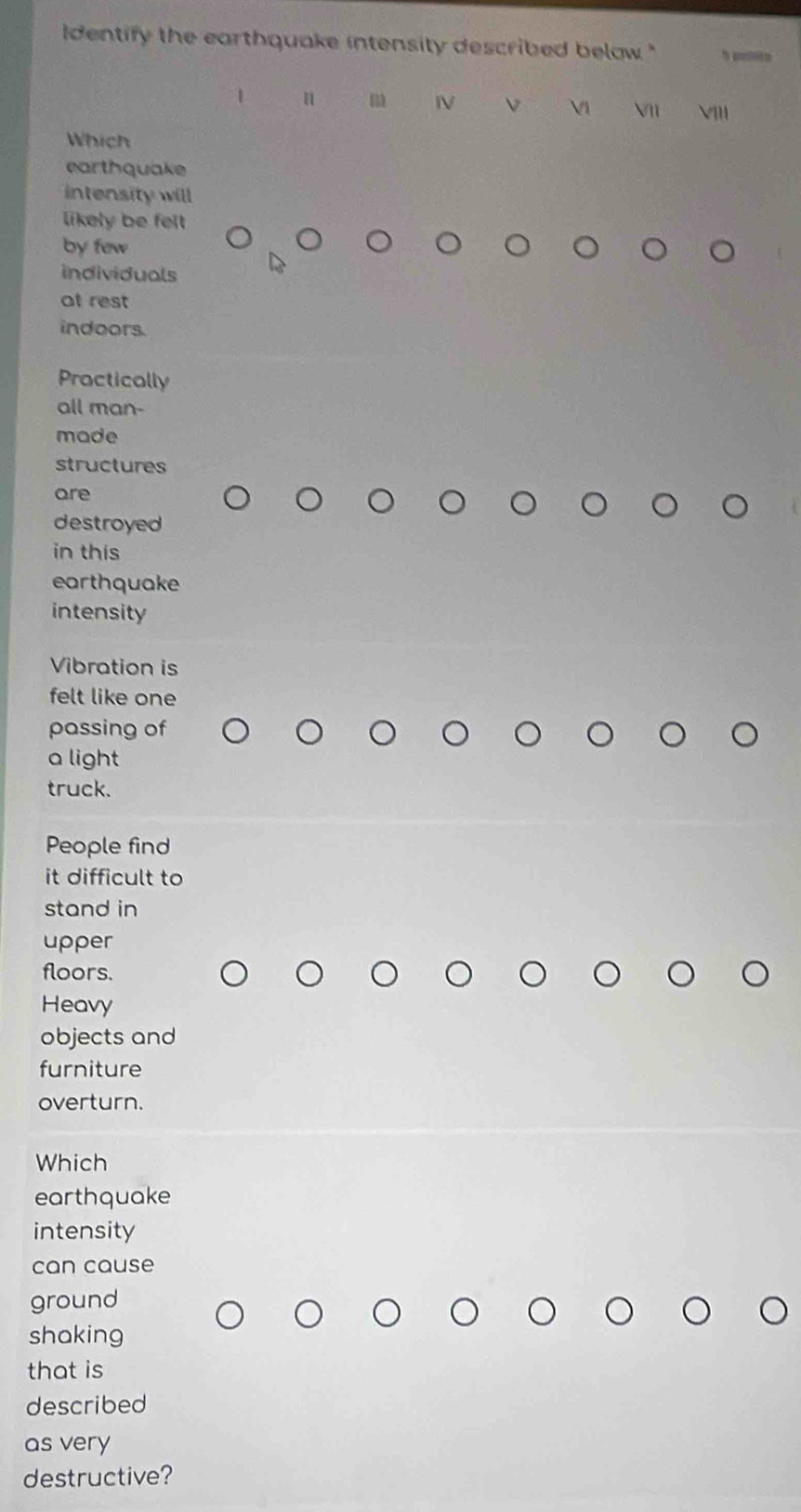Pick intensity I for difficult to stand row
This screenshot has height=1512, width=801.
coord(234,974)
